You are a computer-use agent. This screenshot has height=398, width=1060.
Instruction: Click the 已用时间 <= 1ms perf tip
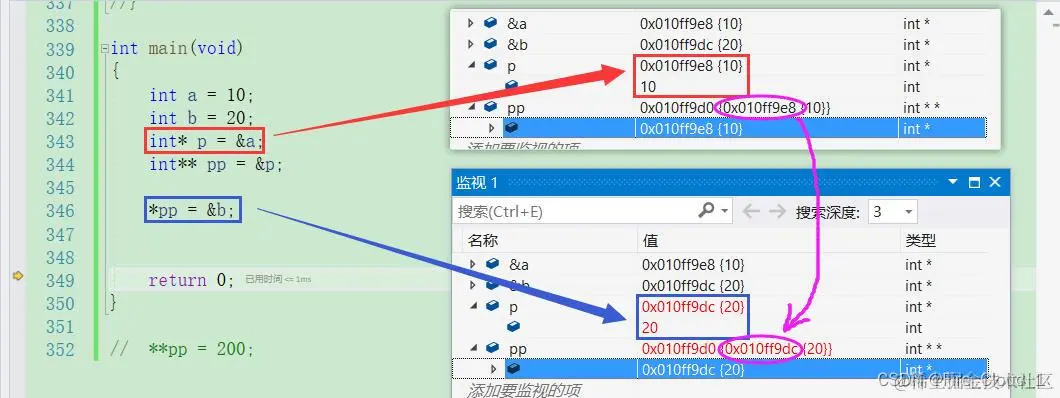click(278, 279)
